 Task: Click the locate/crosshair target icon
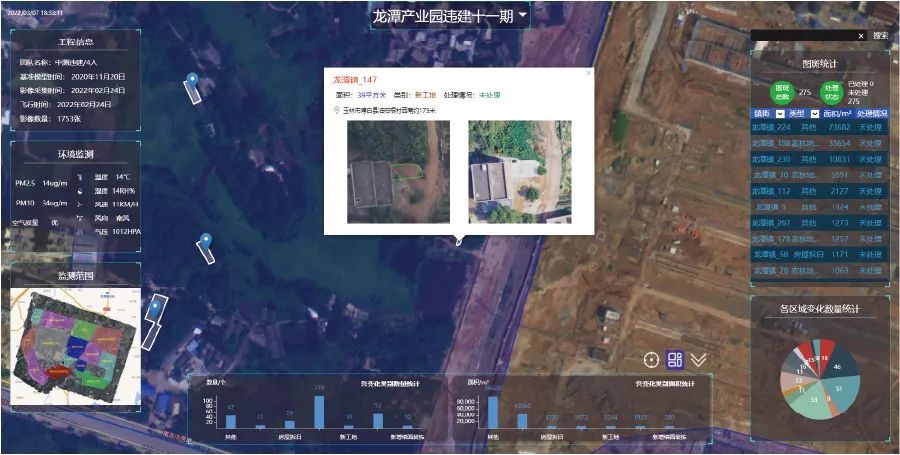pos(652,360)
